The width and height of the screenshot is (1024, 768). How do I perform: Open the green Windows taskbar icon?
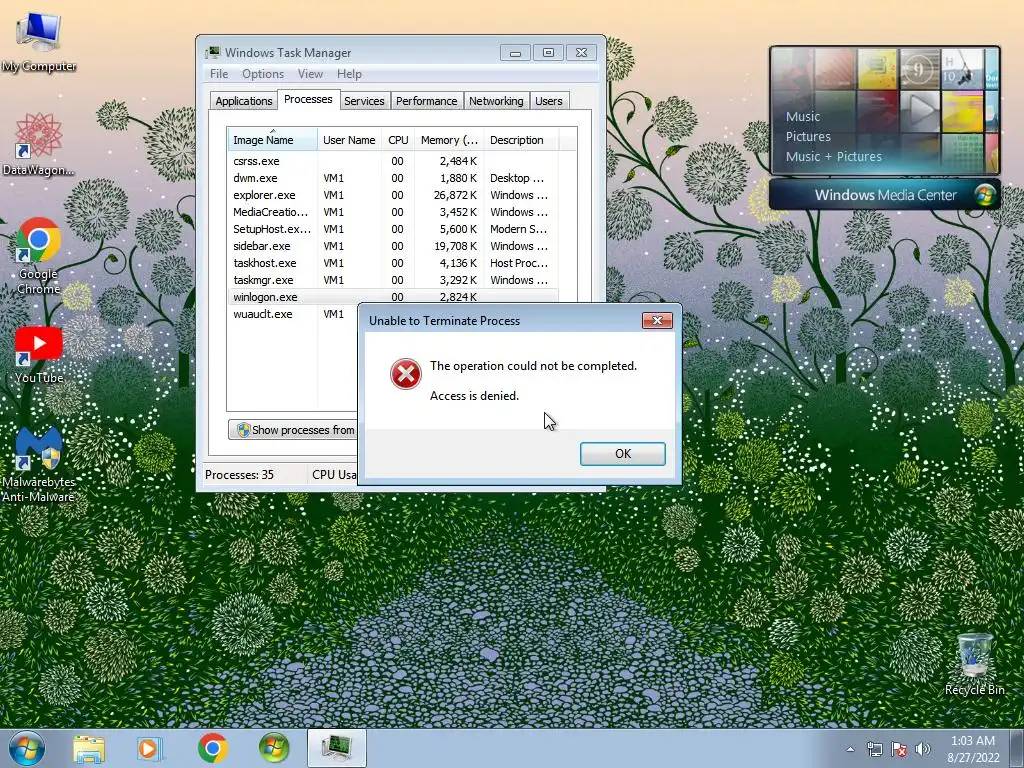pyautogui.click(x=274, y=748)
